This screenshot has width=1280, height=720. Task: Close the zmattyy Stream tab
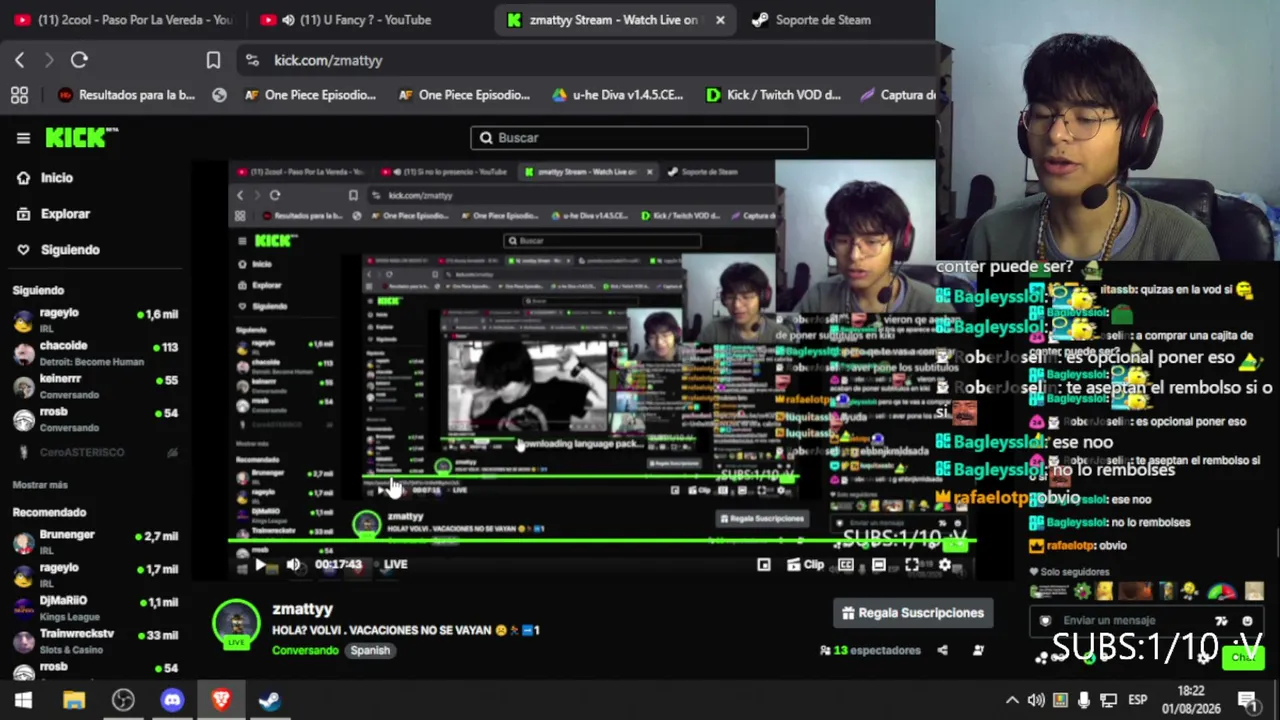pyautogui.click(x=720, y=20)
